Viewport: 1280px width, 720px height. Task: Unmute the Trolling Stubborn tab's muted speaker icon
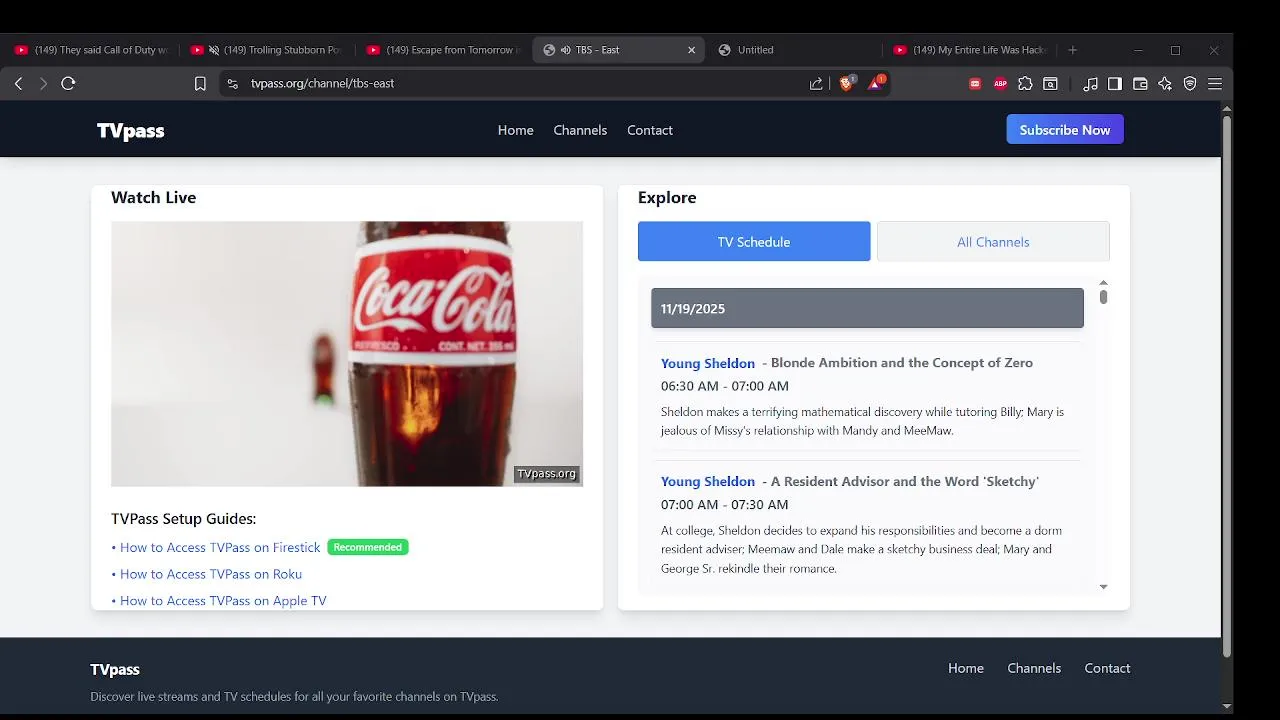point(213,50)
